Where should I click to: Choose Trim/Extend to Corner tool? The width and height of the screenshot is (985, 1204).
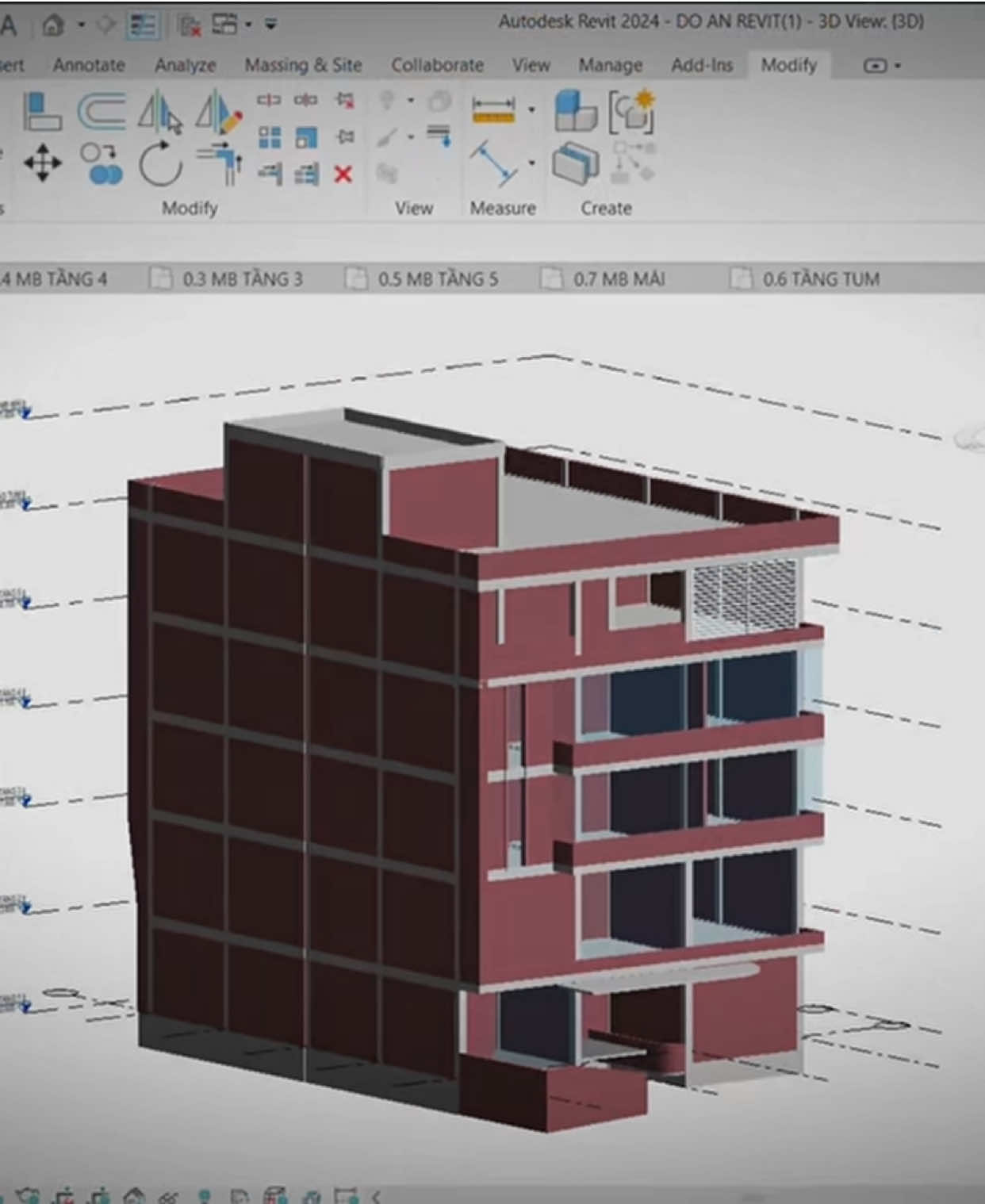(221, 164)
